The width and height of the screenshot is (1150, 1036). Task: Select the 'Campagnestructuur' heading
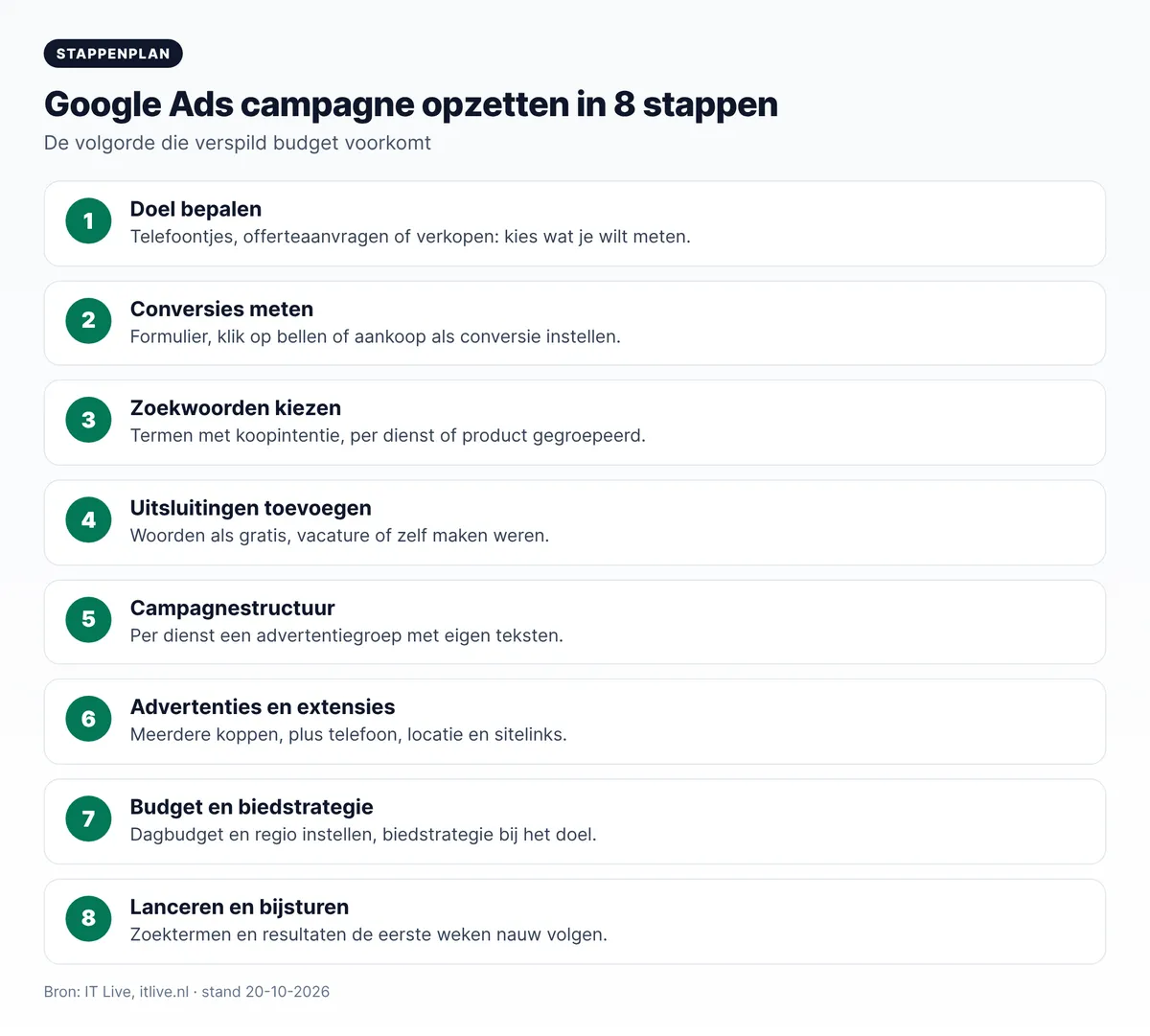pyautogui.click(x=232, y=608)
